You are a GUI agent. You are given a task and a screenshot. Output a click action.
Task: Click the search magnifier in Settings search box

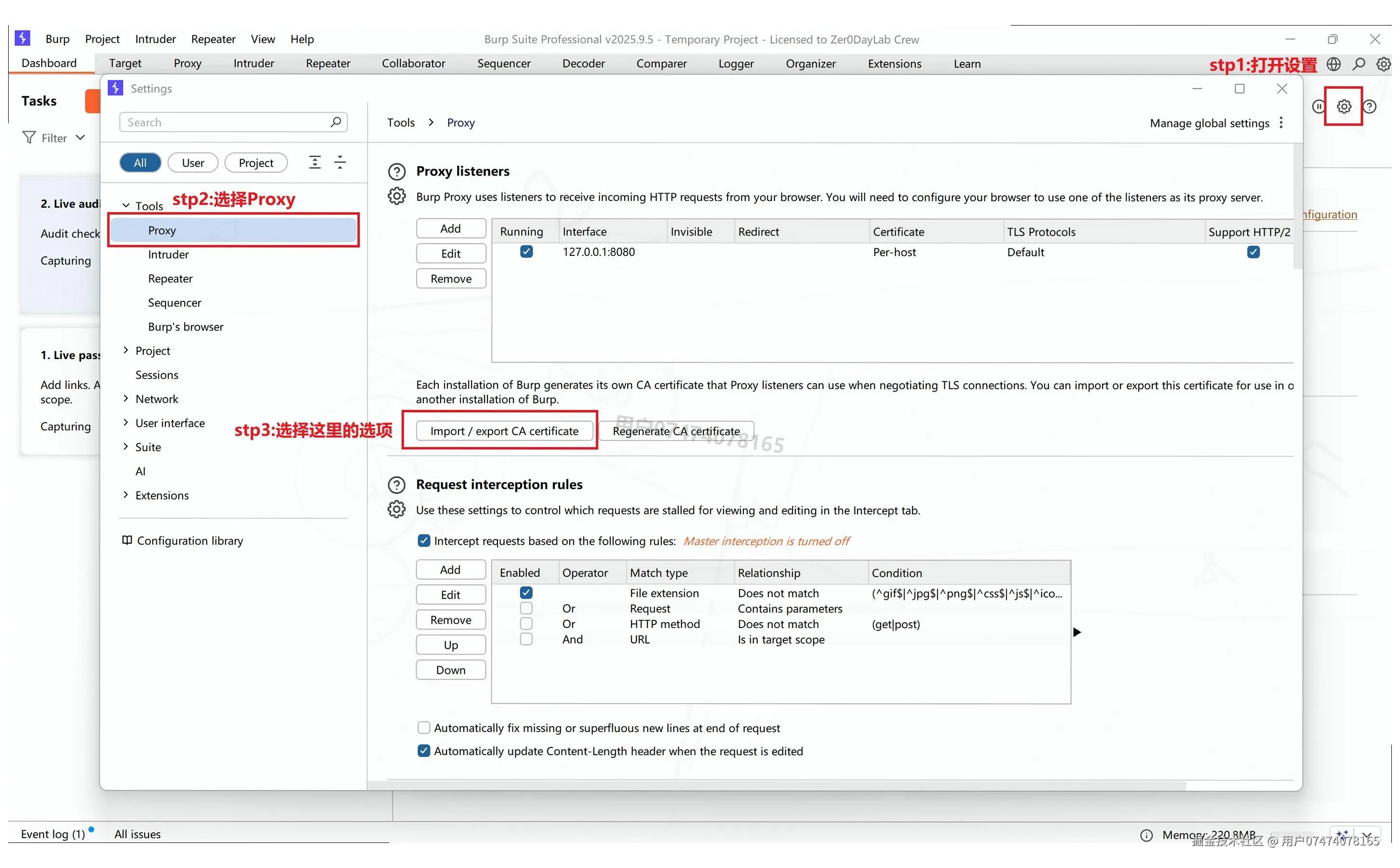(336, 122)
